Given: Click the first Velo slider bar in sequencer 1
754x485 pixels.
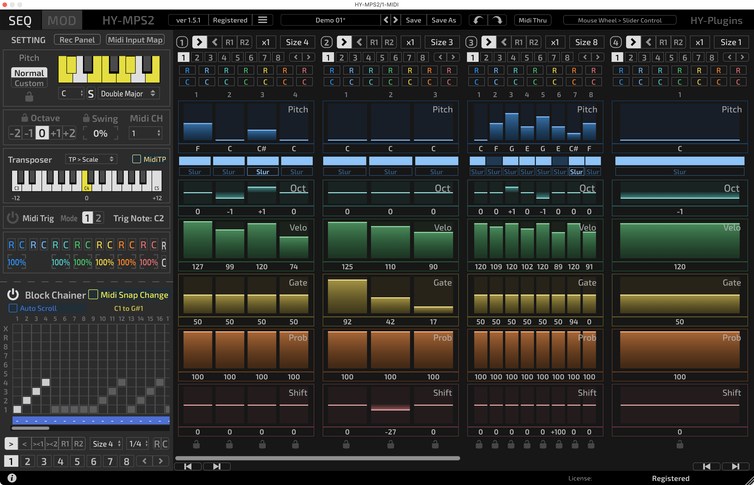Looking at the screenshot, I should (198, 242).
